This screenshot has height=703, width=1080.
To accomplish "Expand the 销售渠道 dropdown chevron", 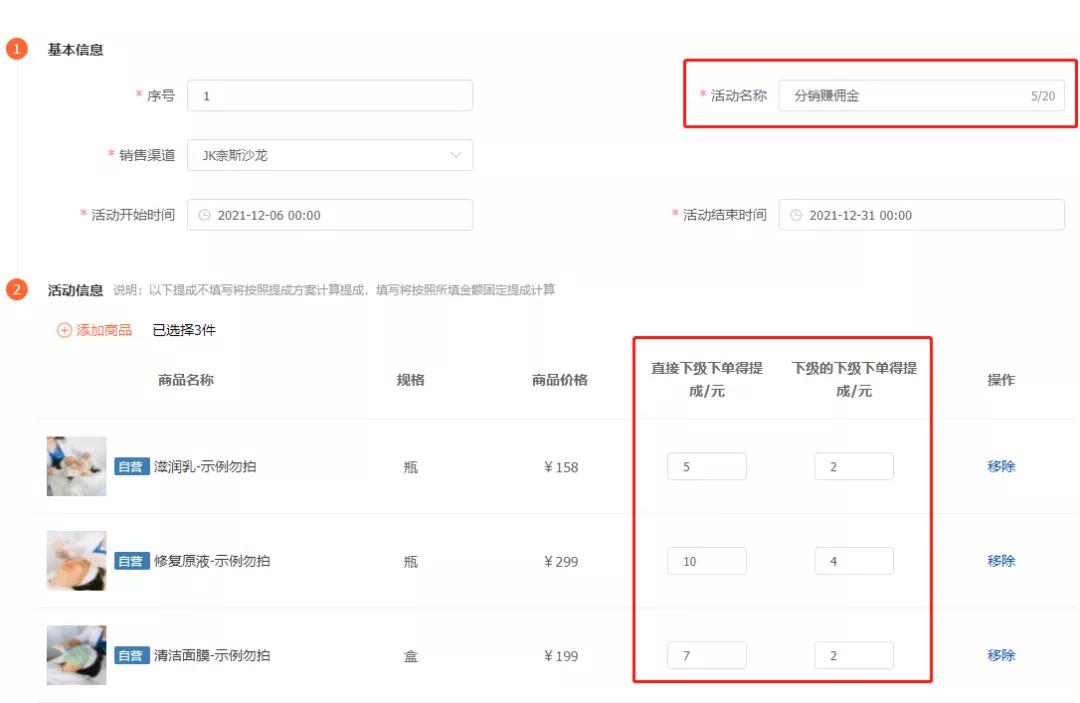I will [x=457, y=155].
